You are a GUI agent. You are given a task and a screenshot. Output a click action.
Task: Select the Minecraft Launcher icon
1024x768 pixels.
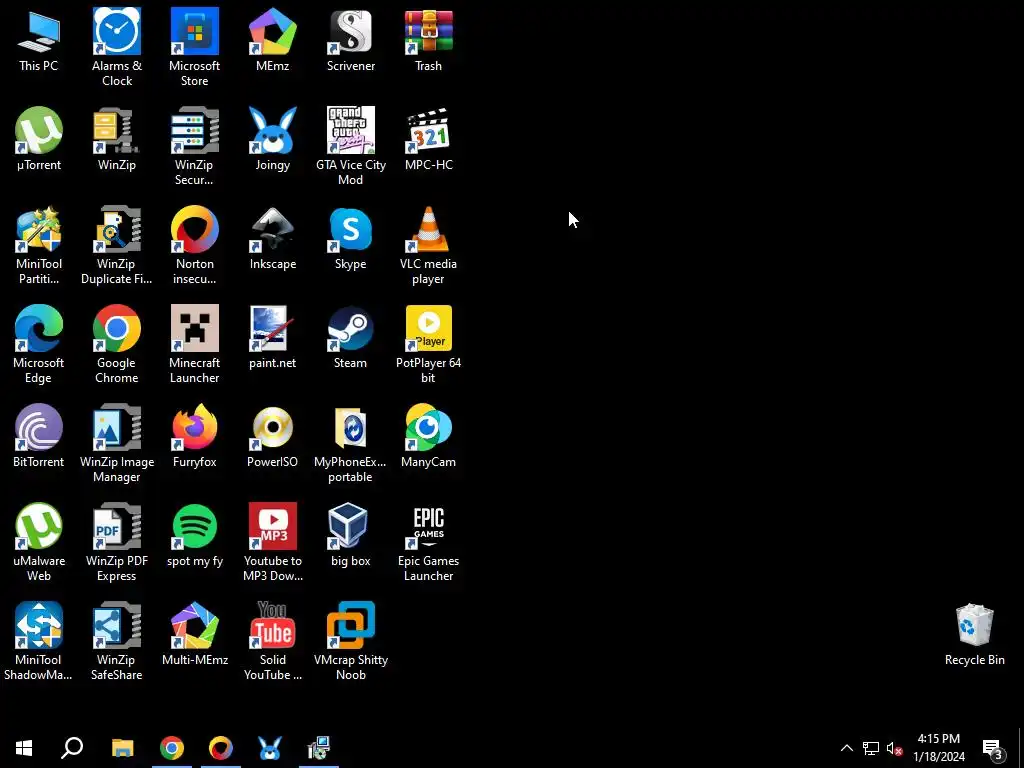tap(195, 344)
